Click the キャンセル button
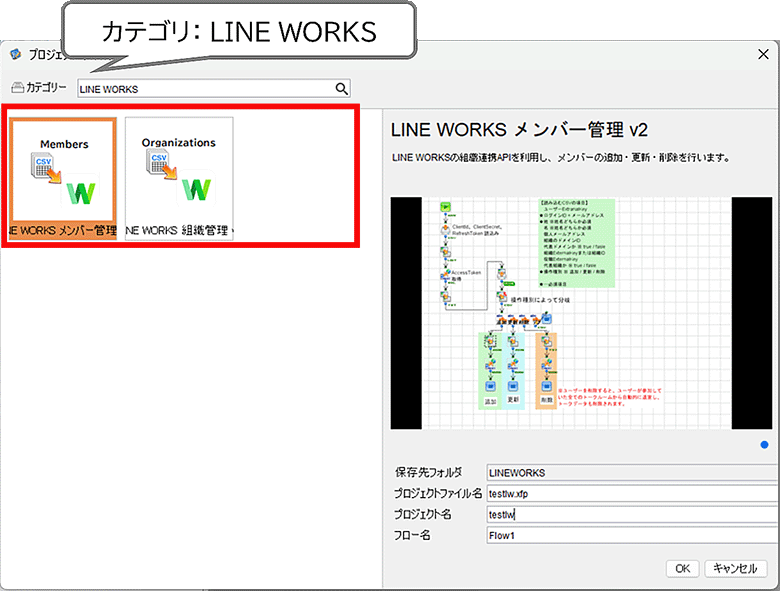The image size is (780, 591). pyautogui.click(x=735, y=568)
